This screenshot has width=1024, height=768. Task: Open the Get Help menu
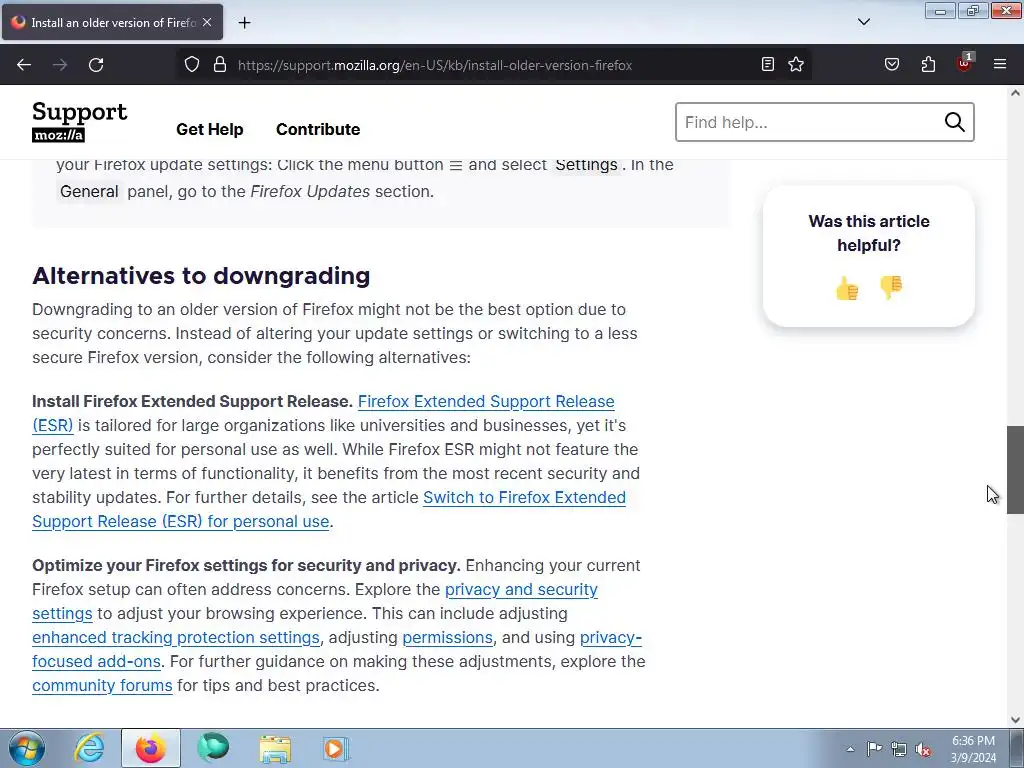[x=210, y=129]
